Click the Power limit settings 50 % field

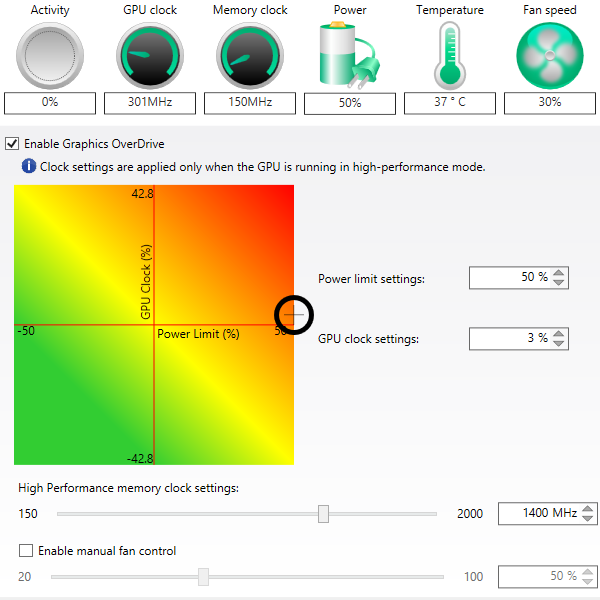click(x=518, y=277)
